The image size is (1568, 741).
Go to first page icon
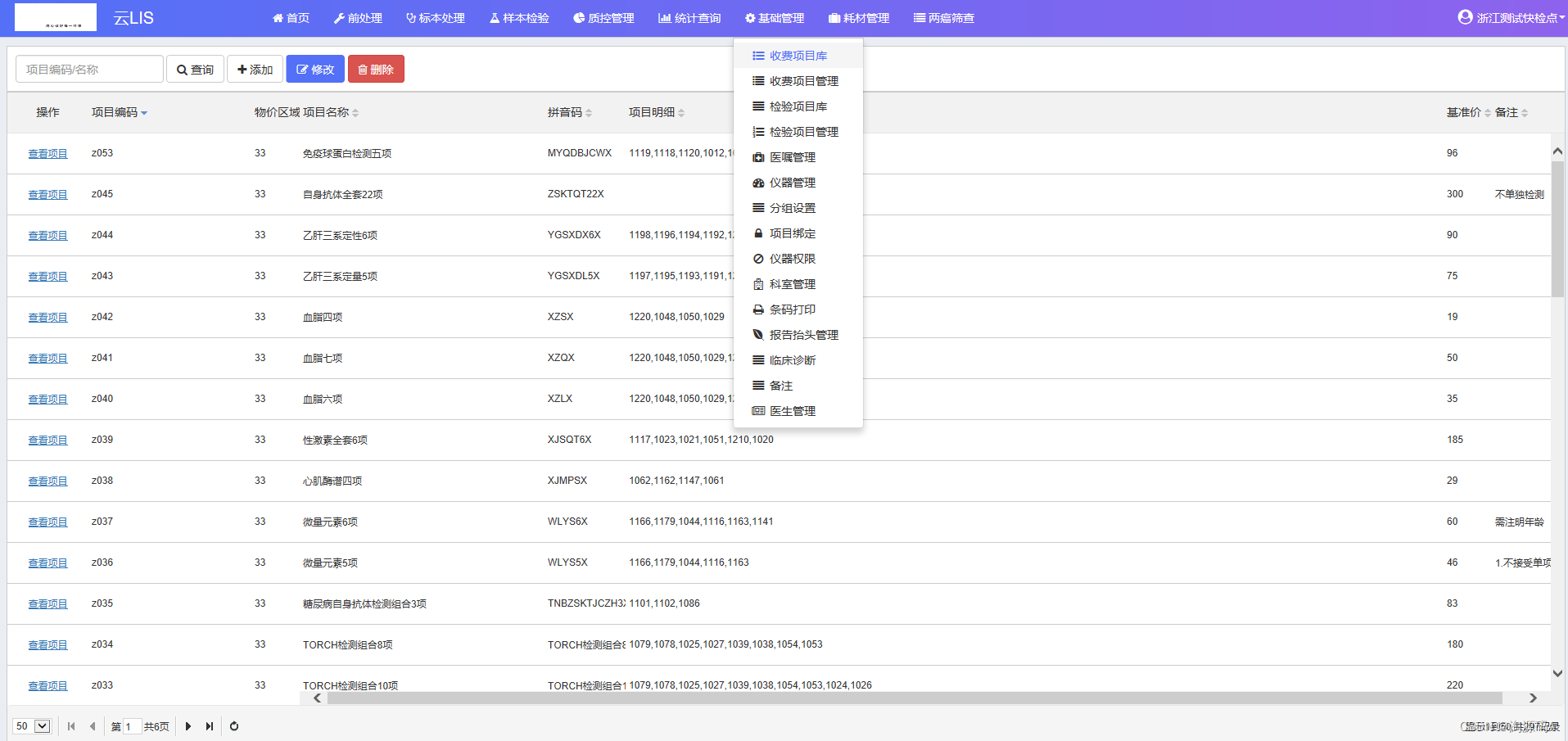click(71, 726)
